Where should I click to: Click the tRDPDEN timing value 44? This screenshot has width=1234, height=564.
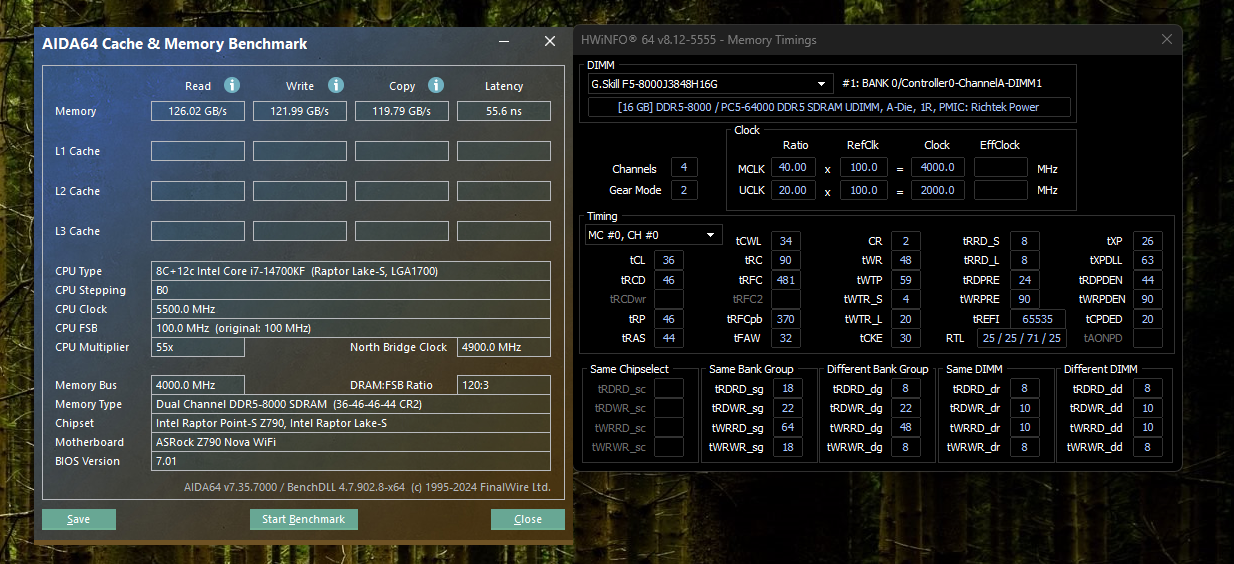(1147, 280)
